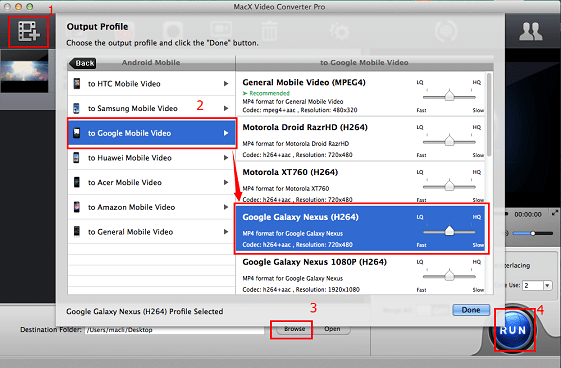Click the Recommended label under MPEG4
Viewport: 561px width, 368px height.
pyautogui.click(x=266, y=93)
